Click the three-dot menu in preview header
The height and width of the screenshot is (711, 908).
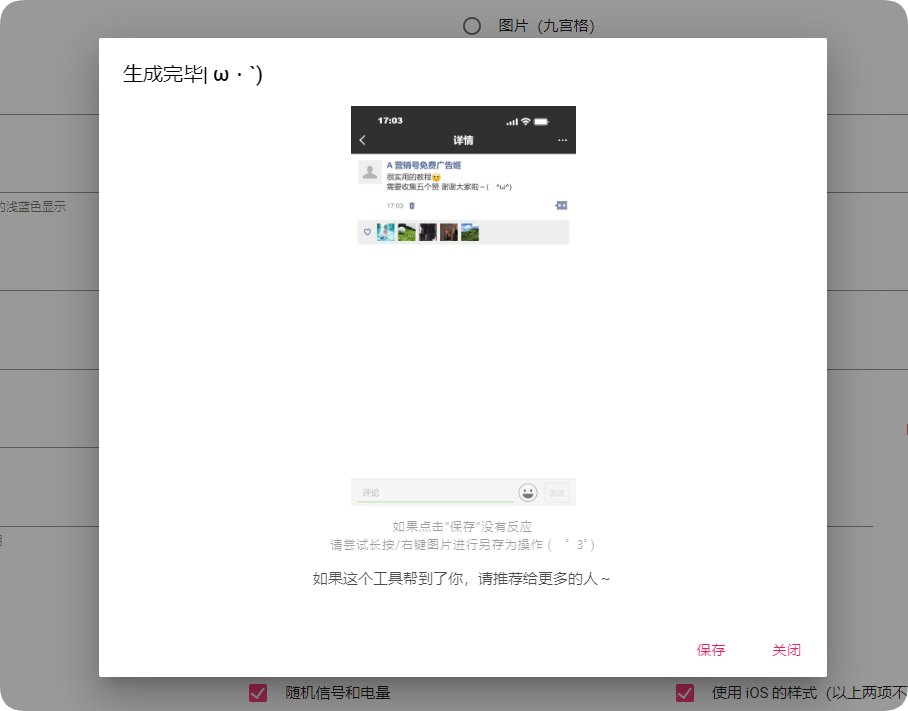click(x=562, y=140)
